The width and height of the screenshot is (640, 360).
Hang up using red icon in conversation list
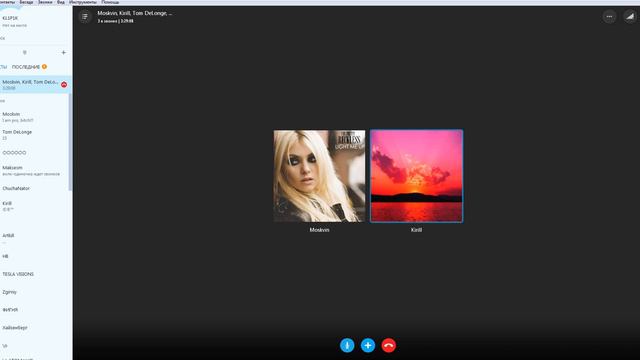[x=64, y=84]
